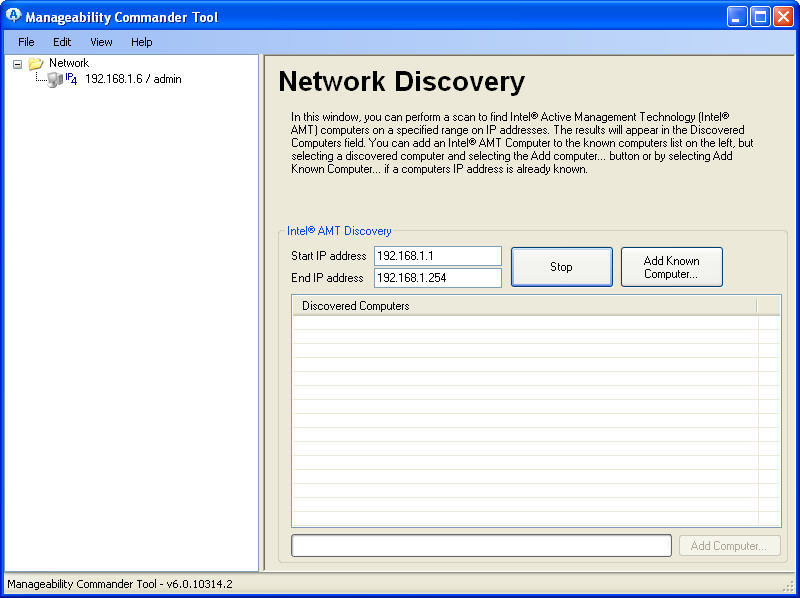The width and height of the screenshot is (800, 598).
Task: Click the Manageability Commander title bar icon
Action: 12,15
